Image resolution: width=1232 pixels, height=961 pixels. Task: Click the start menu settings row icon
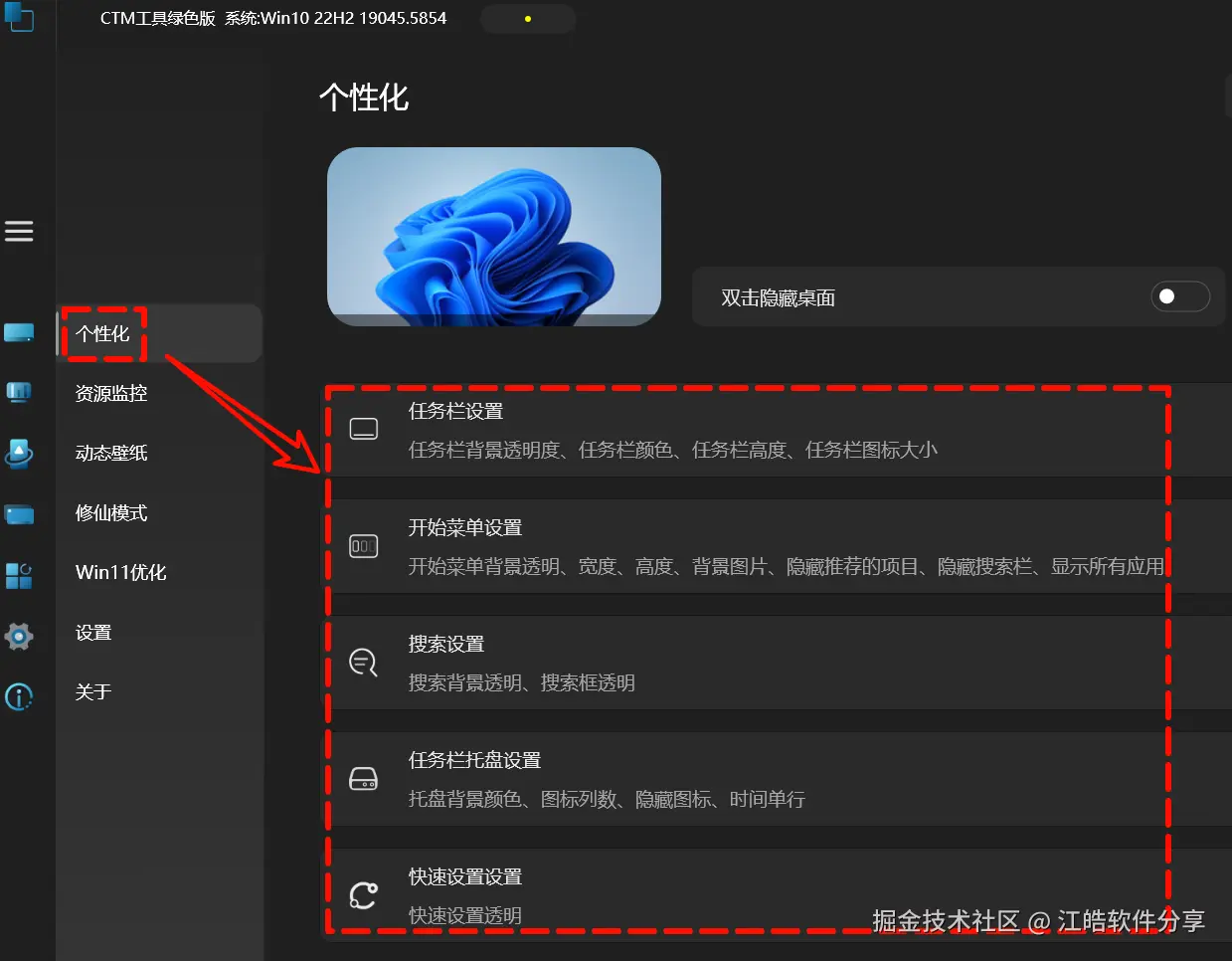click(364, 546)
